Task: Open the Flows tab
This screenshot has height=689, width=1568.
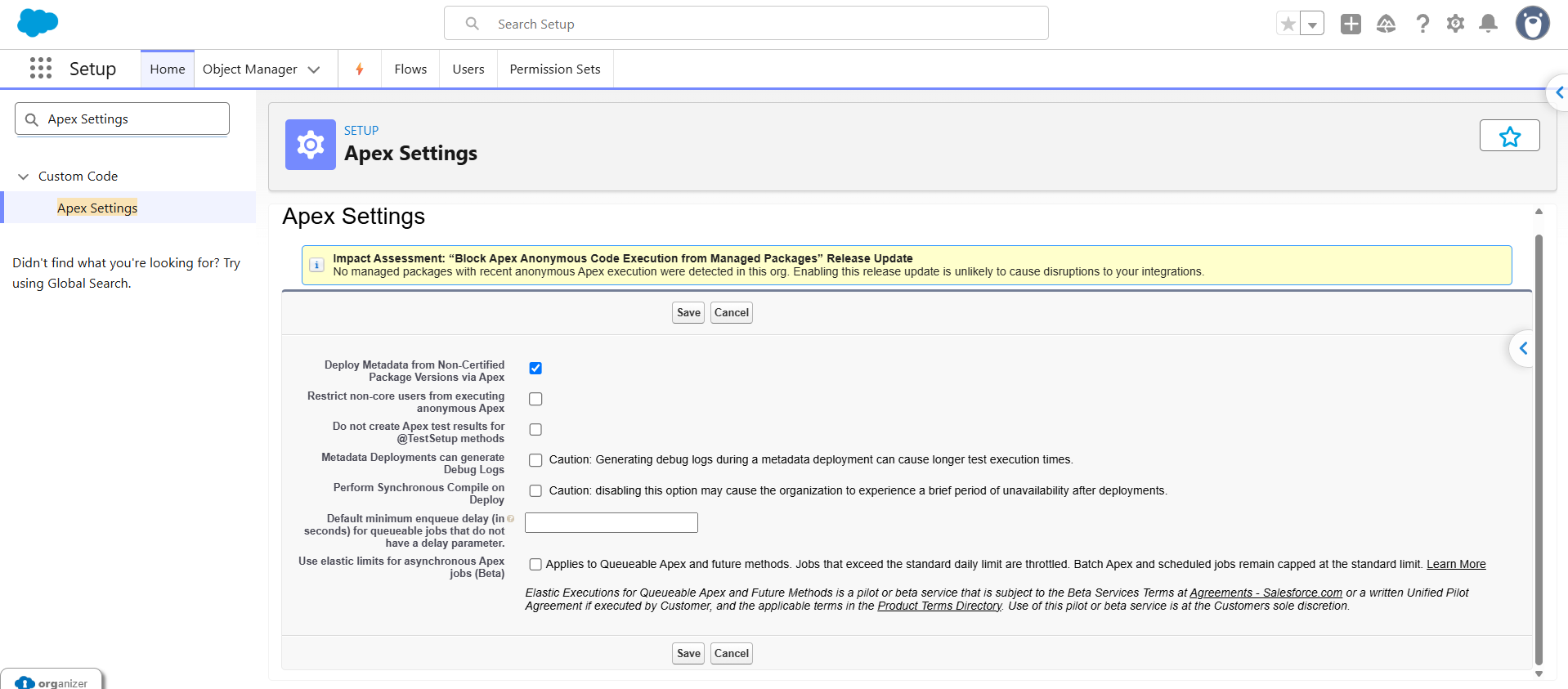Action: [410, 69]
